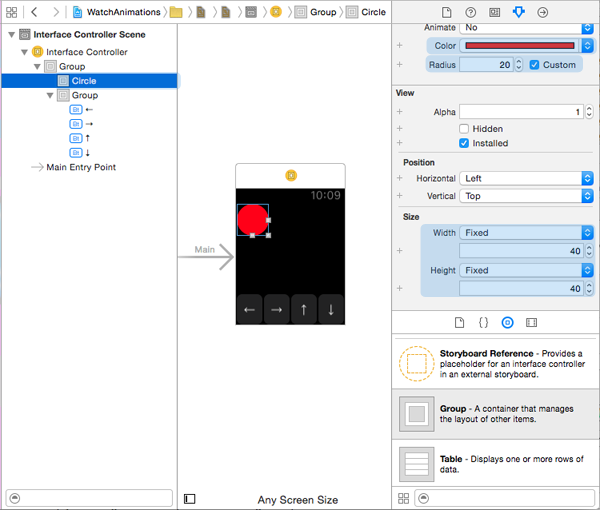Screen dimensions: 600x510
Task: Enable the Hidden checkbox
Action: [x=464, y=129]
